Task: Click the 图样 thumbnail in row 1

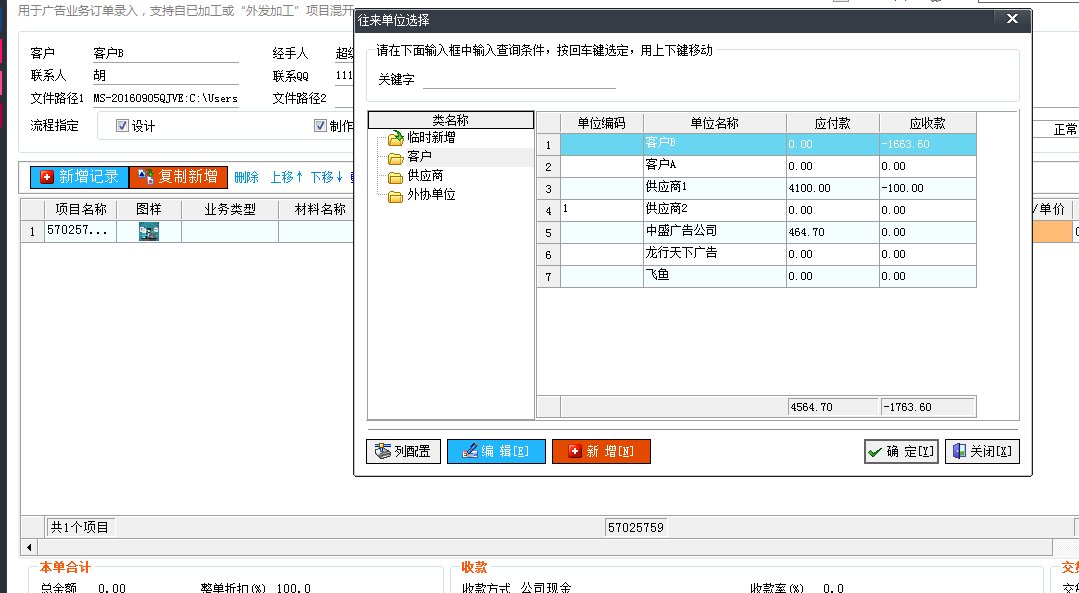Action: point(148,231)
